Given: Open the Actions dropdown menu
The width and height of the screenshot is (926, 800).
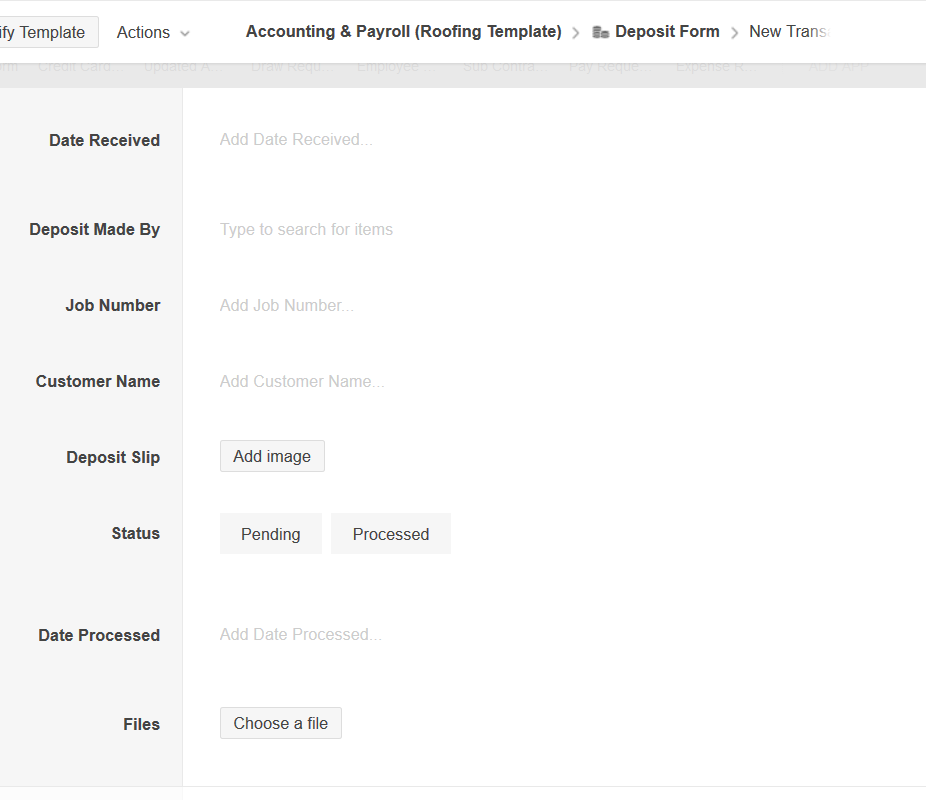Looking at the screenshot, I should [x=153, y=32].
